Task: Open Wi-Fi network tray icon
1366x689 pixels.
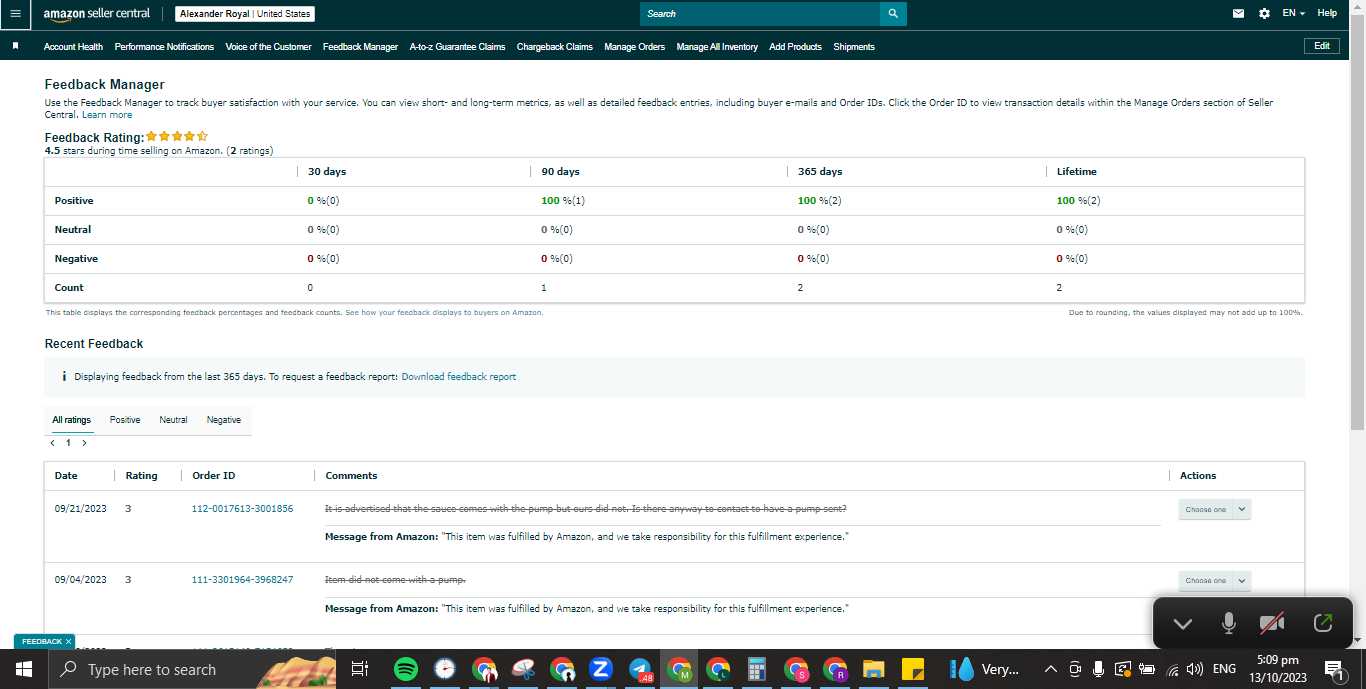Action: (x=1171, y=669)
